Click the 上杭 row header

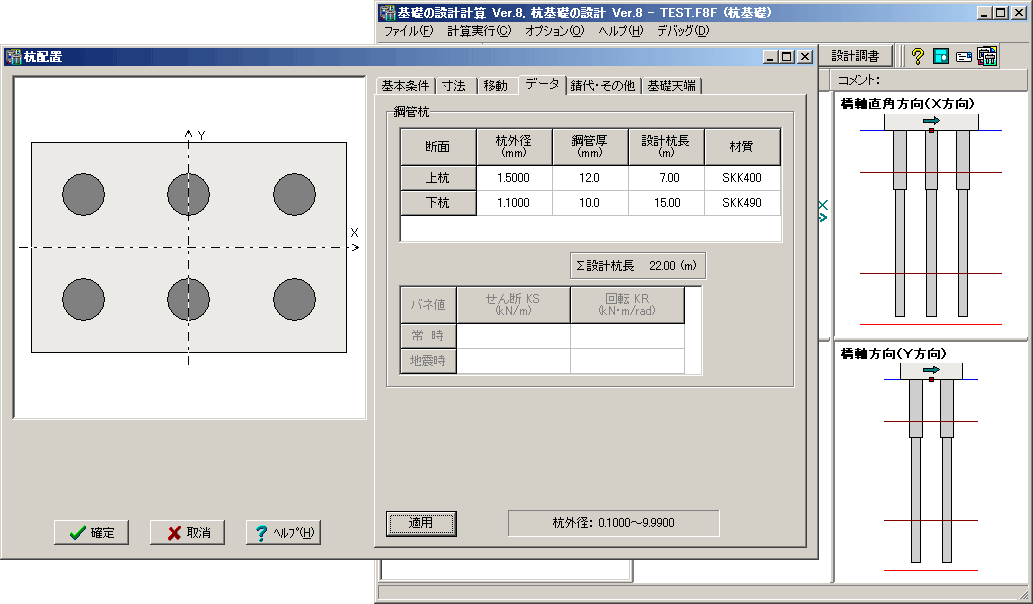click(x=438, y=178)
